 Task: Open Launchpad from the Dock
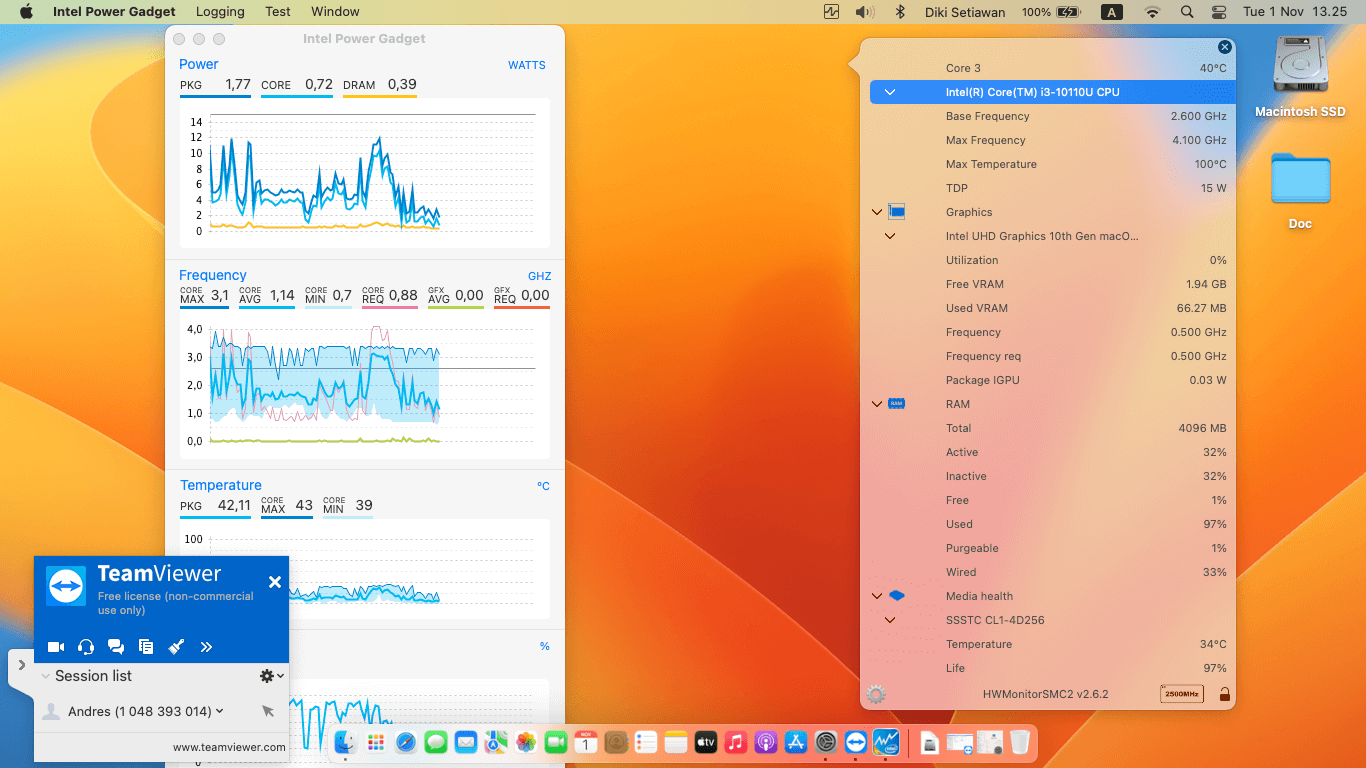[375, 741]
